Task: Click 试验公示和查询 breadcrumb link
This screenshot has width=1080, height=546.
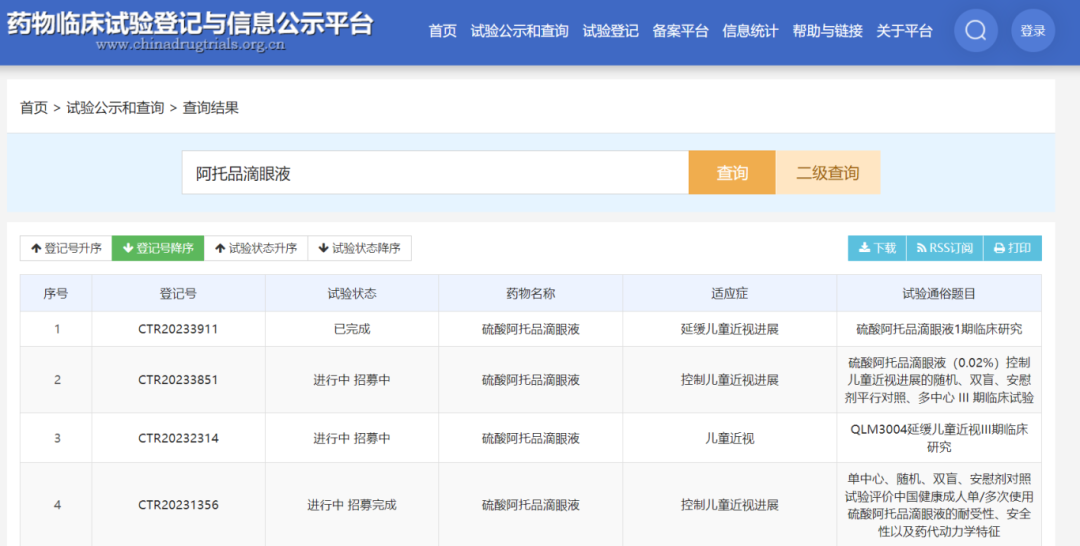Action: pos(115,107)
